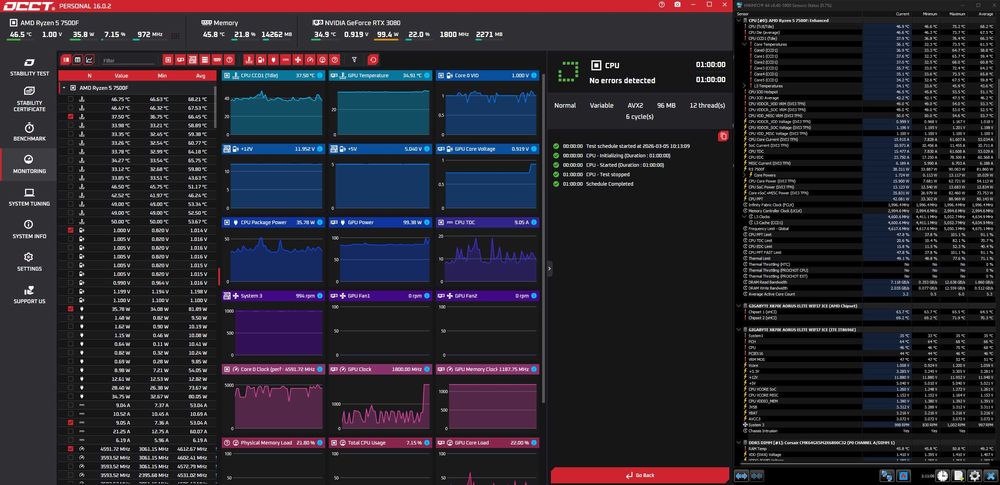Check the 50.00 °C sensor row checkbox
This screenshot has height=485, width=1000.
coord(71,221)
